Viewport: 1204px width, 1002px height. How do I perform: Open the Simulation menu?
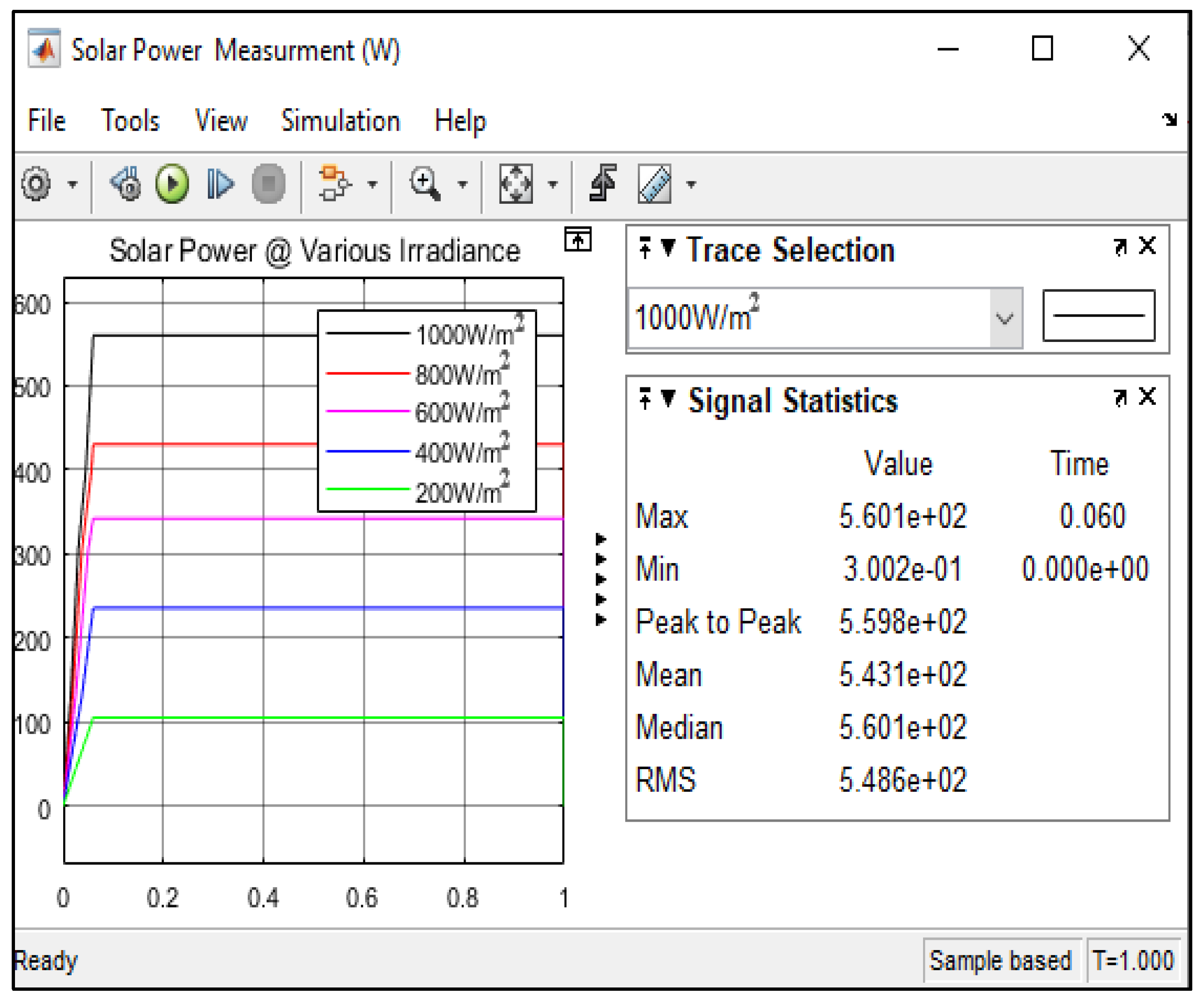[340, 121]
